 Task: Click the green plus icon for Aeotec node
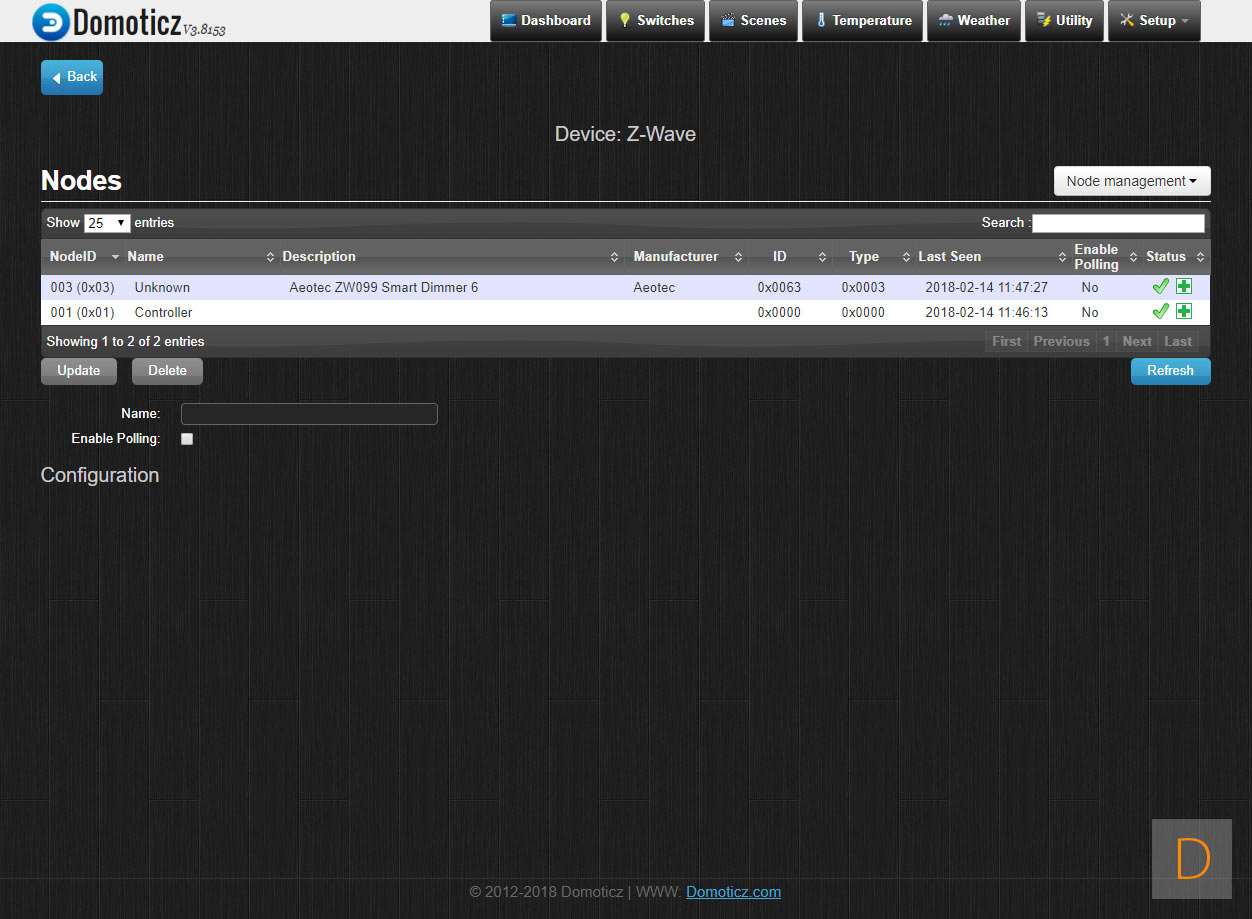pyautogui.click(x=1184, y=286)
